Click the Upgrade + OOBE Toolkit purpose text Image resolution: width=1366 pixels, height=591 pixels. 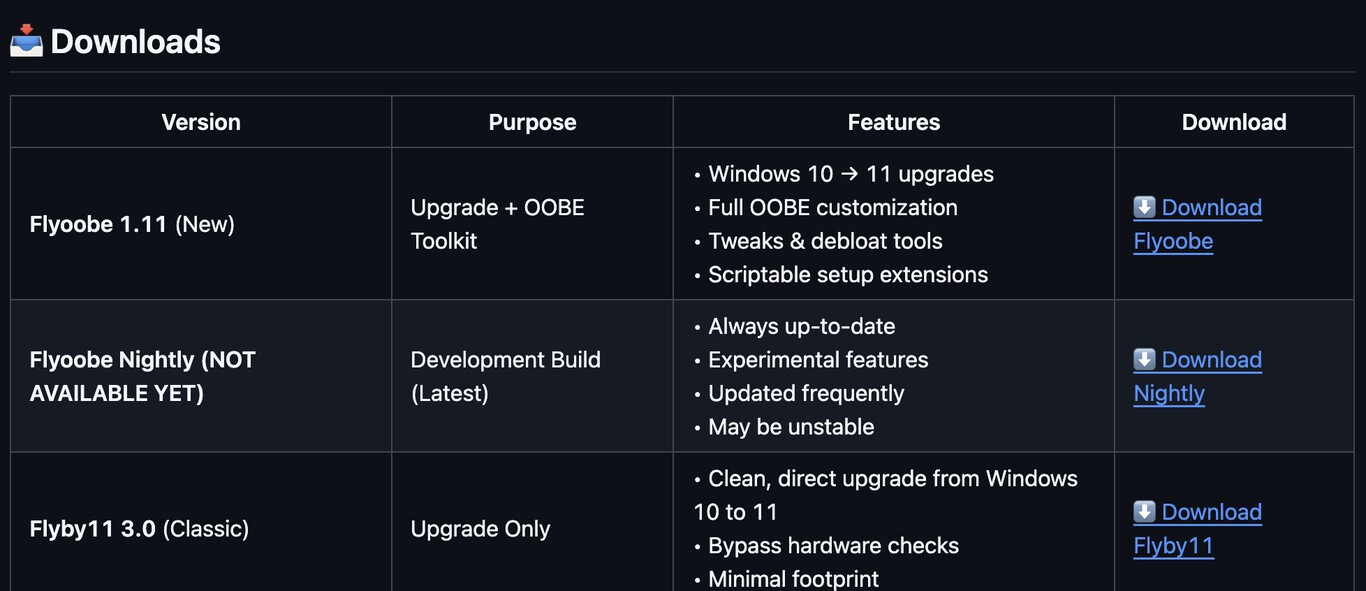pos(497,224)
